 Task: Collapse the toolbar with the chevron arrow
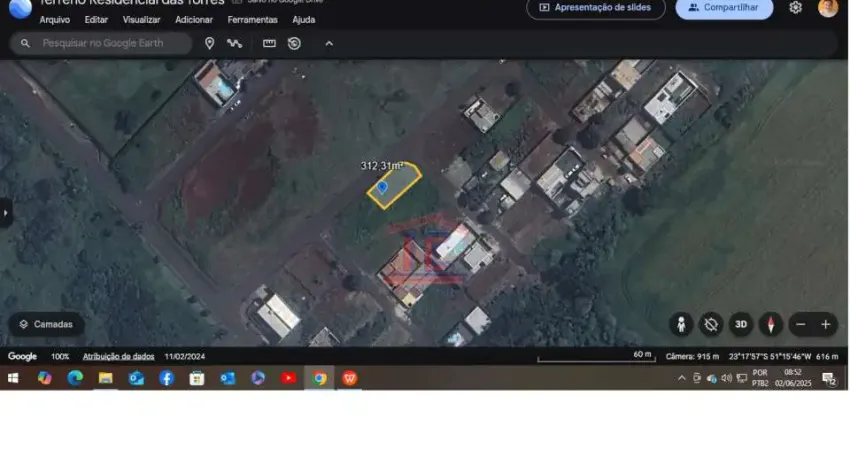tap(329, 43)
